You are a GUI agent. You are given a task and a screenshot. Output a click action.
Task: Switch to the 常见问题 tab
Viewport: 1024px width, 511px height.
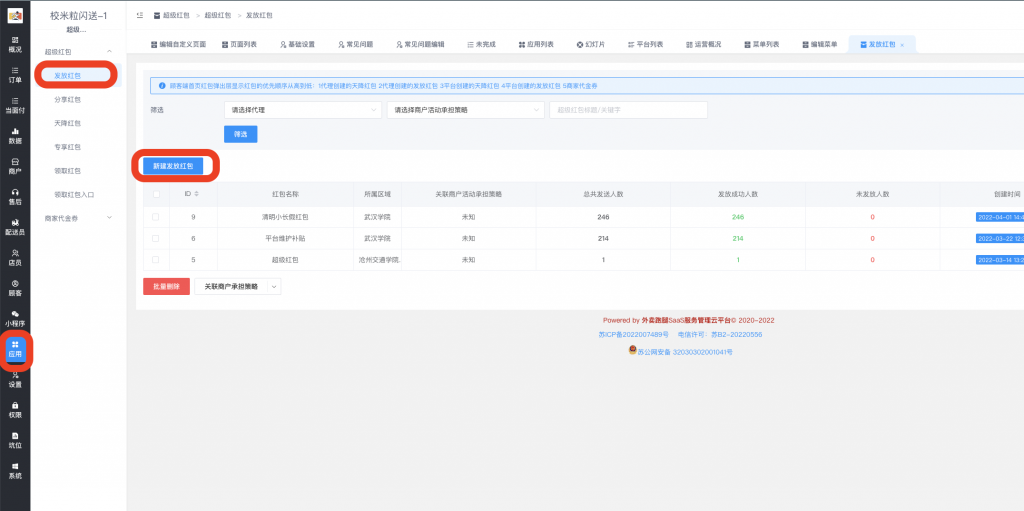pos(356,44)
